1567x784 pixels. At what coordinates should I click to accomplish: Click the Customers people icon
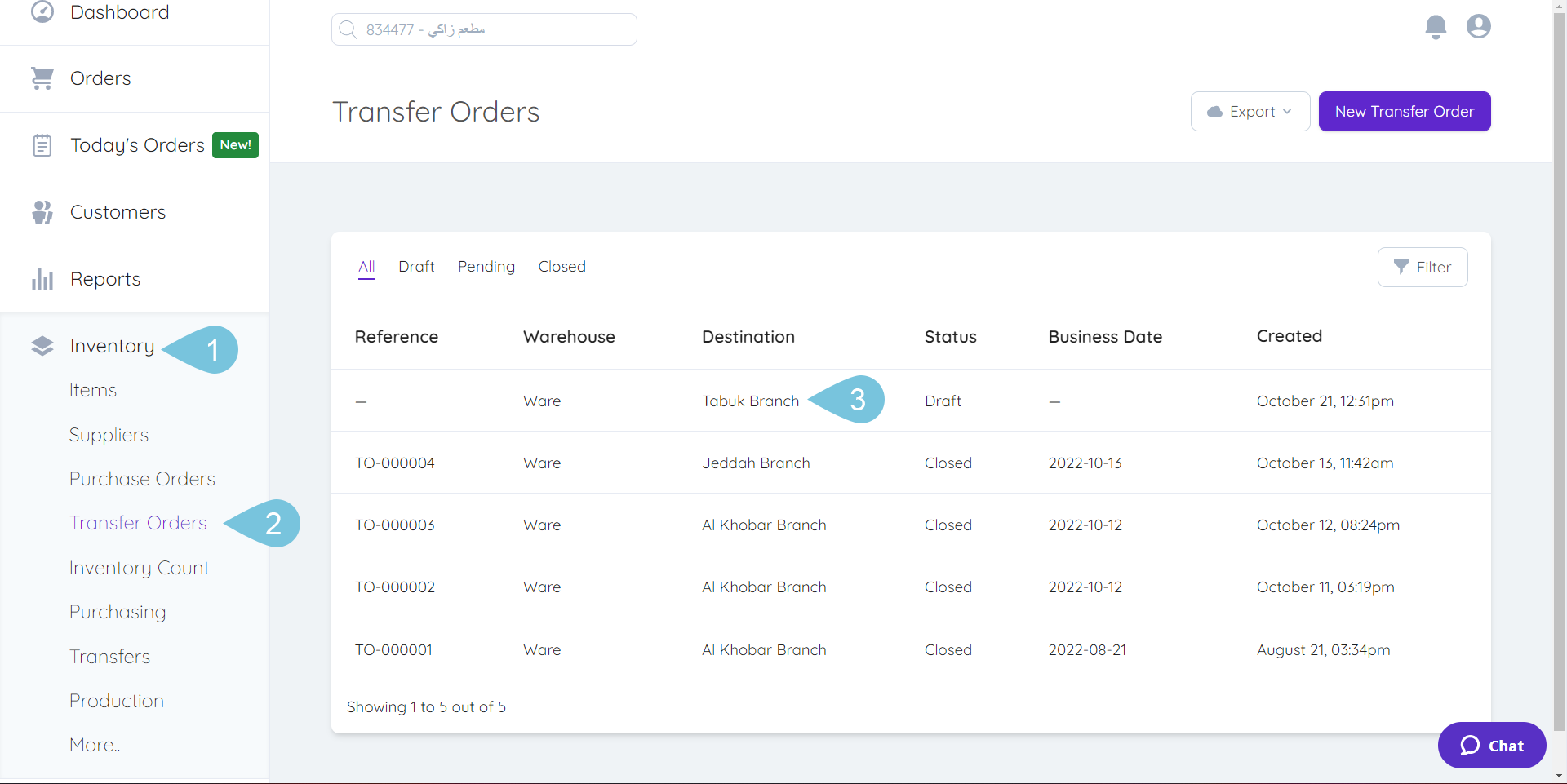[x=42, y=211]
